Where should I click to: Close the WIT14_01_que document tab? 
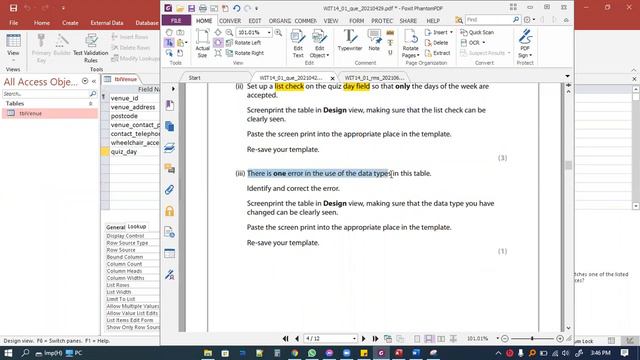[x=332, y=78]
